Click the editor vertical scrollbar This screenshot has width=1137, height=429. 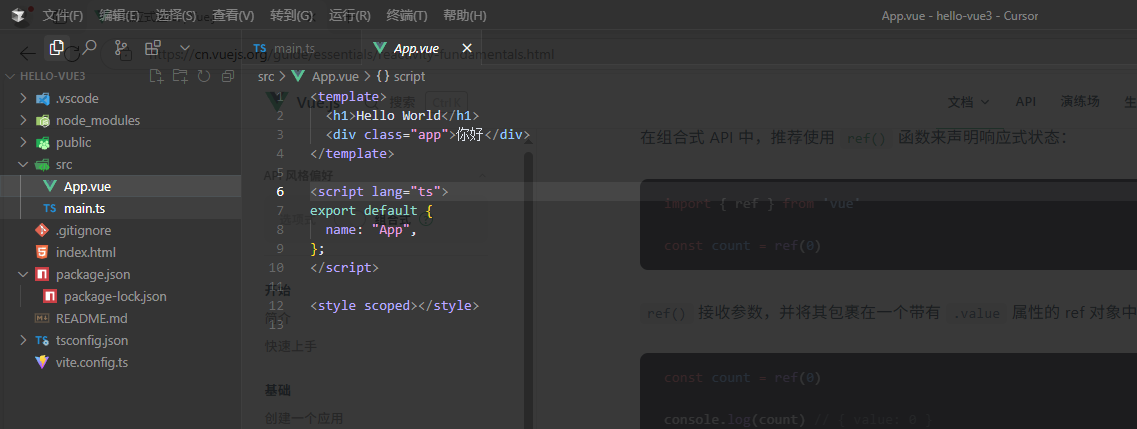pyautogui.click(x=528, y=290)
